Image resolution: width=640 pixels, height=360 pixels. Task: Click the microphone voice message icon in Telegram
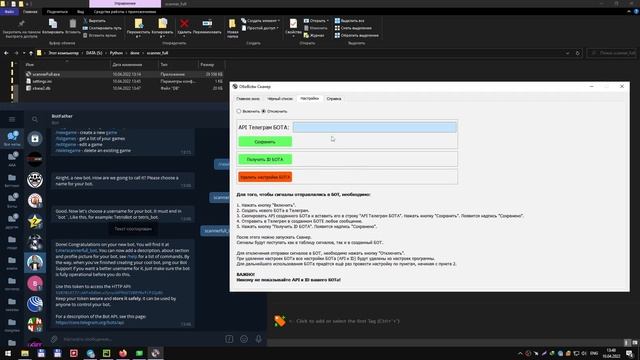[258, 339]
